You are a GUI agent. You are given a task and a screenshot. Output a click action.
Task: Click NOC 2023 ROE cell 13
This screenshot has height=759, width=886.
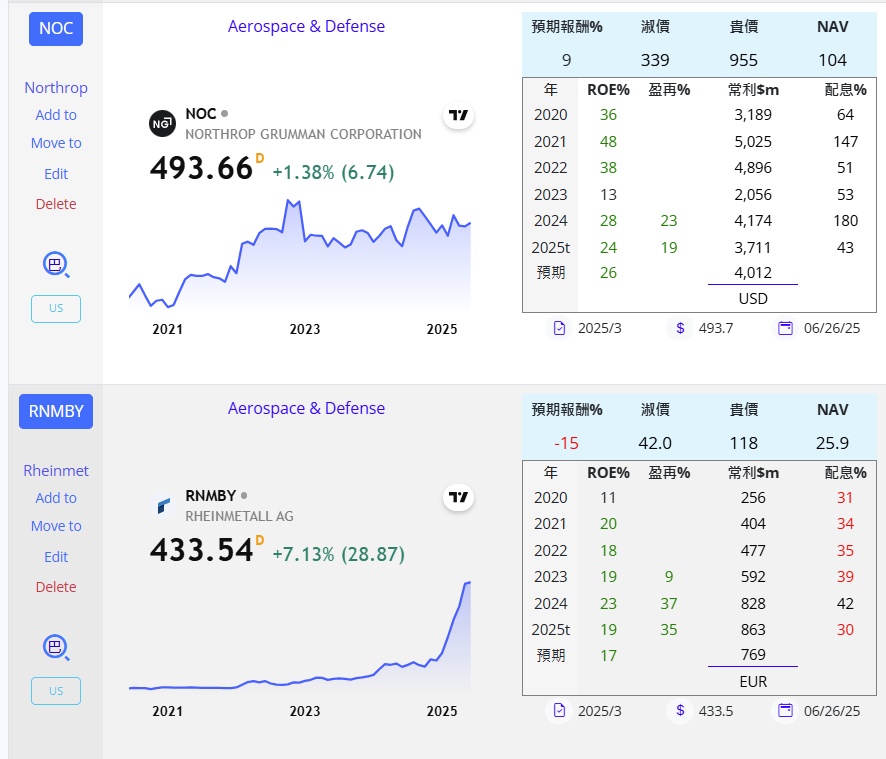[x=609, y=194]
